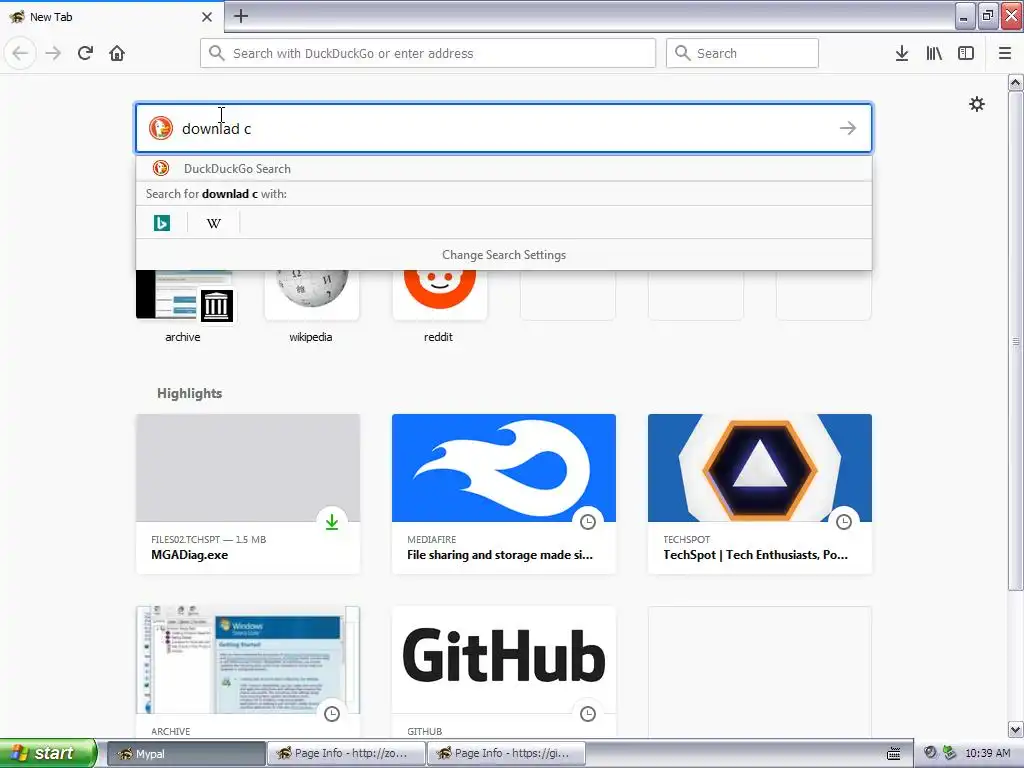The image size is (1024, 768).
Task: Click the taskbar clock showing 10:39 AM
Action: (987, 753)
